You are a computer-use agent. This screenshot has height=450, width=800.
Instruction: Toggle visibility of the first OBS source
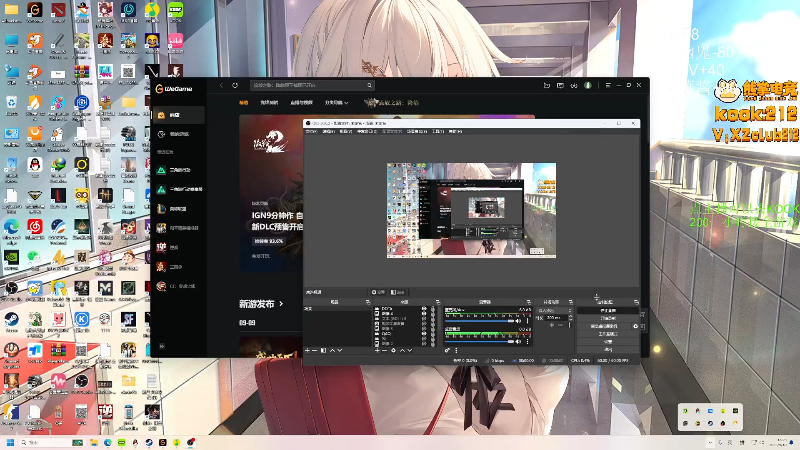423,308
